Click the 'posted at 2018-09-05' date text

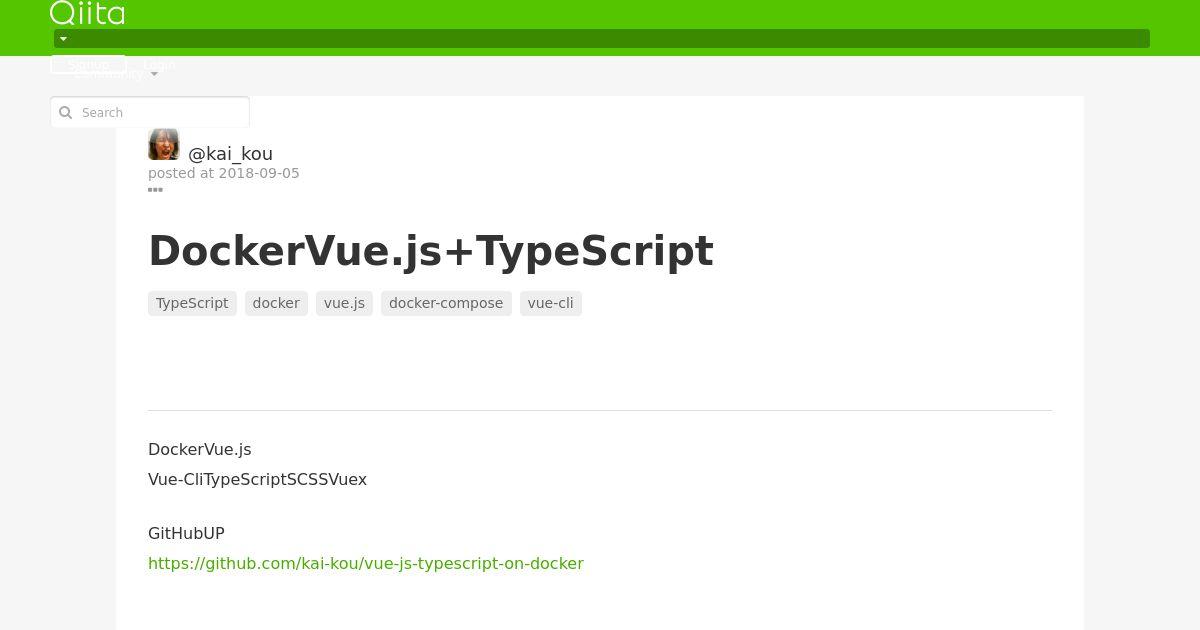pyautogui.click(x=224, y=173)
